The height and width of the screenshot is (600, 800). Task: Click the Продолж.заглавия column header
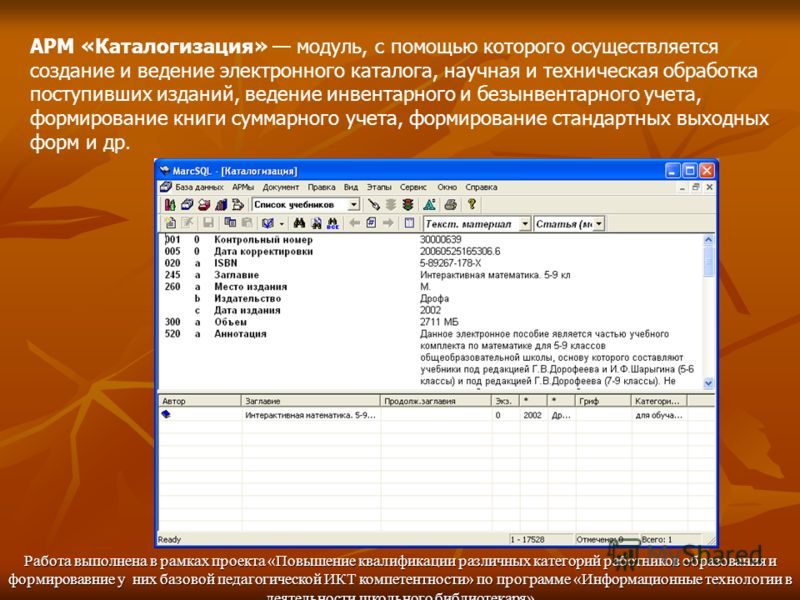(436, 401)
